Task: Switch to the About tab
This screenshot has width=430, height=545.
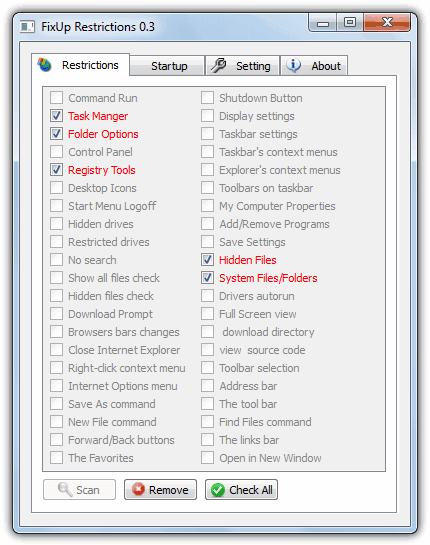Action: pos(314,66)
